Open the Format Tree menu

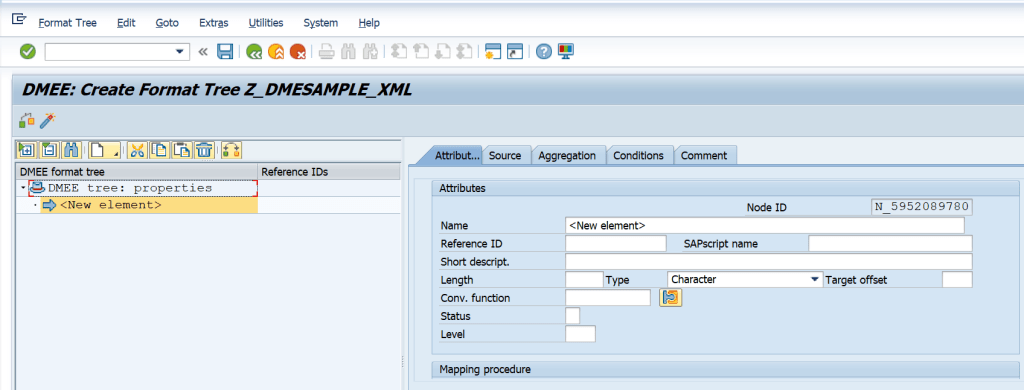pyautogui.click(x=67, y=23)
